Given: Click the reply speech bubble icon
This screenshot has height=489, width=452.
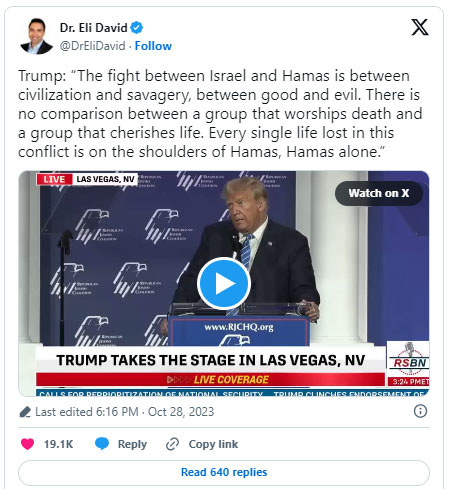Looking at the screenshot, I should pyautogui.click(x=102, y=444).
